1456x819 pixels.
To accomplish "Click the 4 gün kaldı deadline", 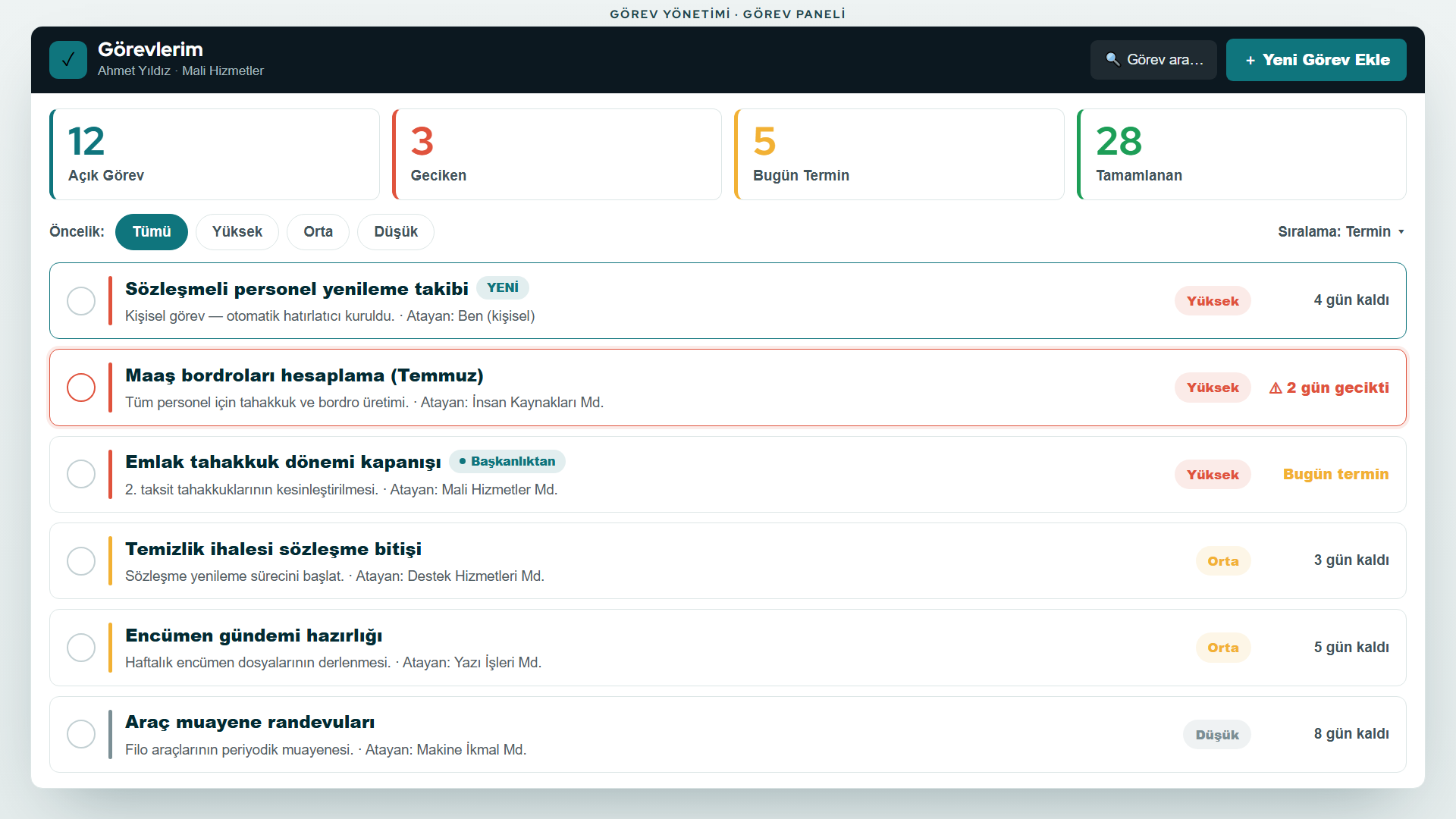I will (x=1351, y=300).
